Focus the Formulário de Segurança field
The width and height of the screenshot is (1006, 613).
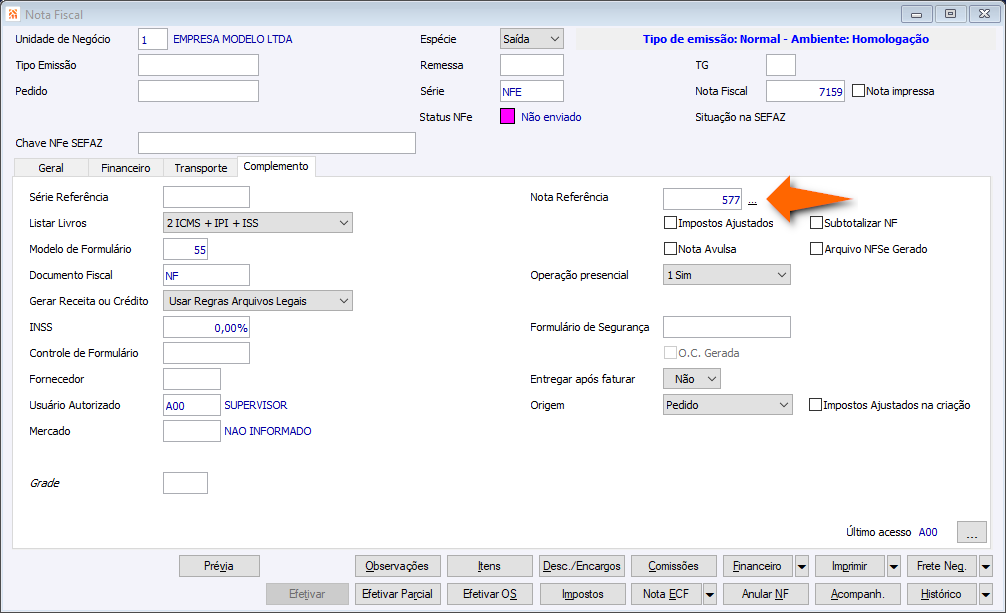pyautogui.click(x=726, y=327)
